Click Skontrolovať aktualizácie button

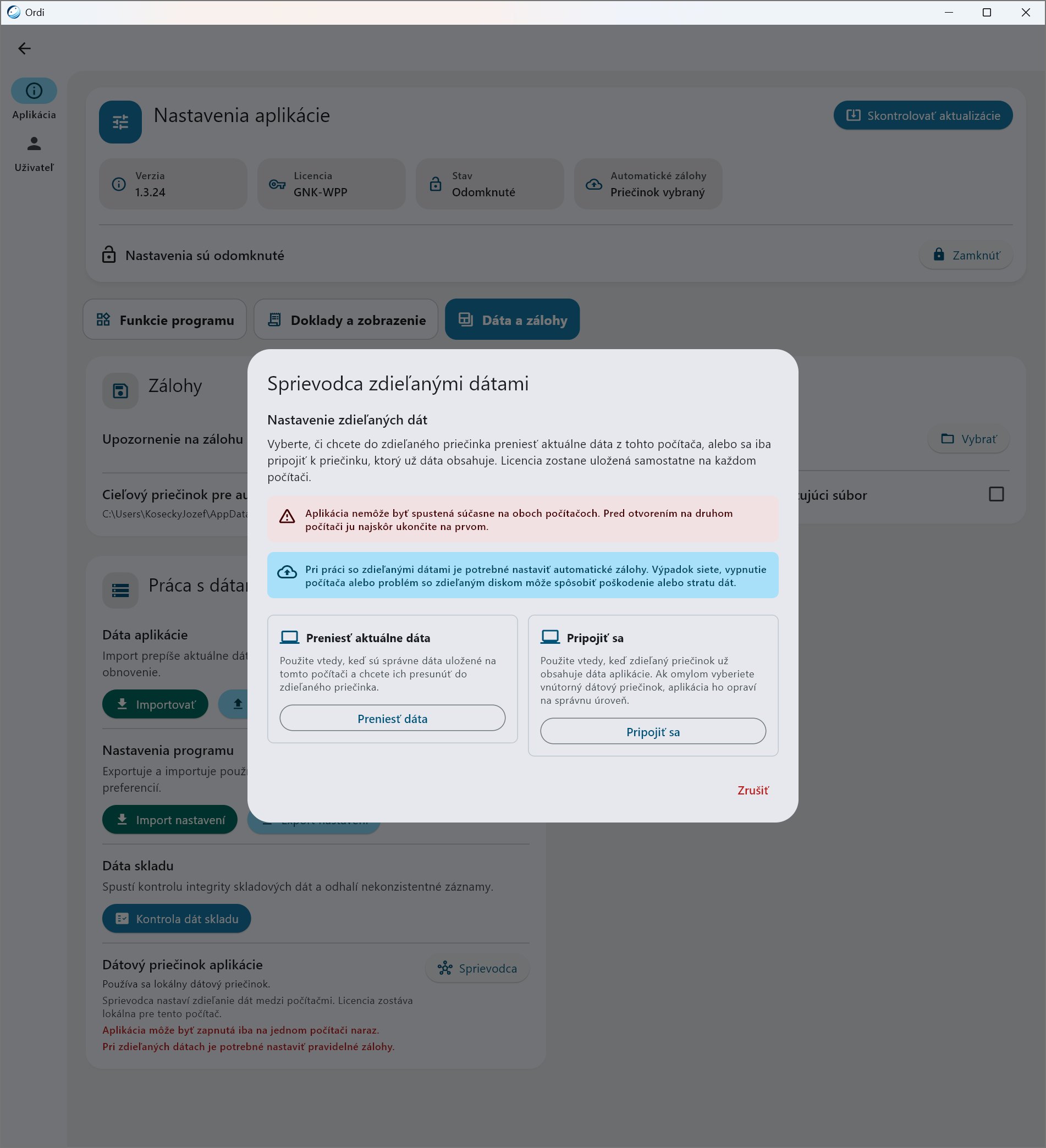pos(923,115)
